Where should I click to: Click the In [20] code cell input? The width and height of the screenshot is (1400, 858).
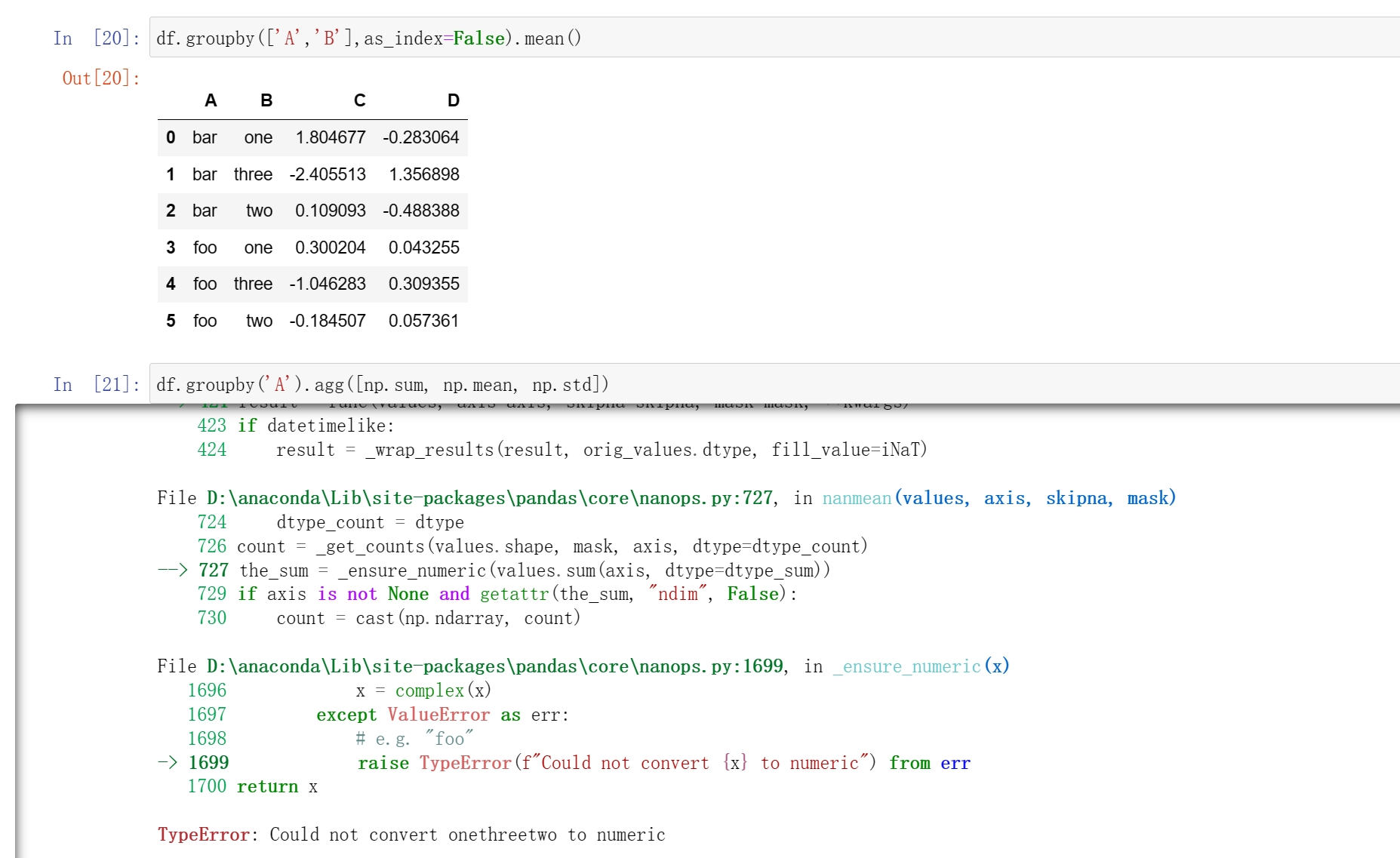pyautogui.click(x=774, y=38)
